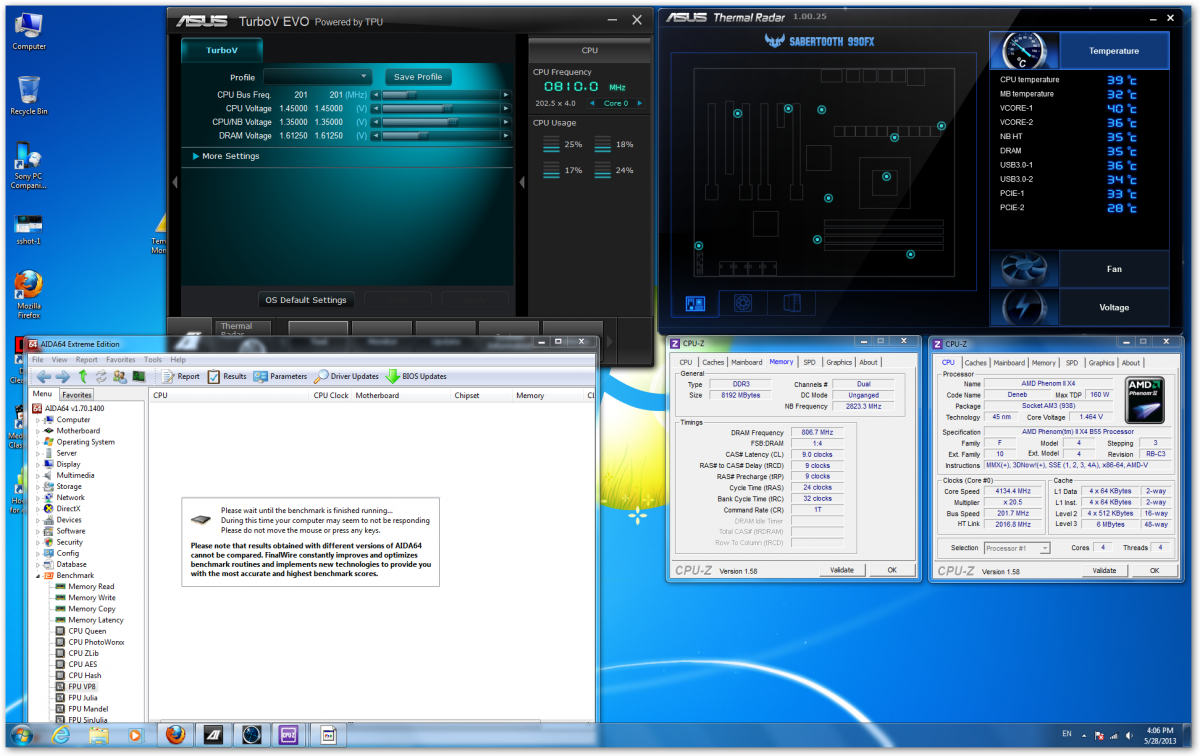Open the Mozilla Firefox desktop shortcut
Screen dimensions: 1200x756
click(29, 295)
